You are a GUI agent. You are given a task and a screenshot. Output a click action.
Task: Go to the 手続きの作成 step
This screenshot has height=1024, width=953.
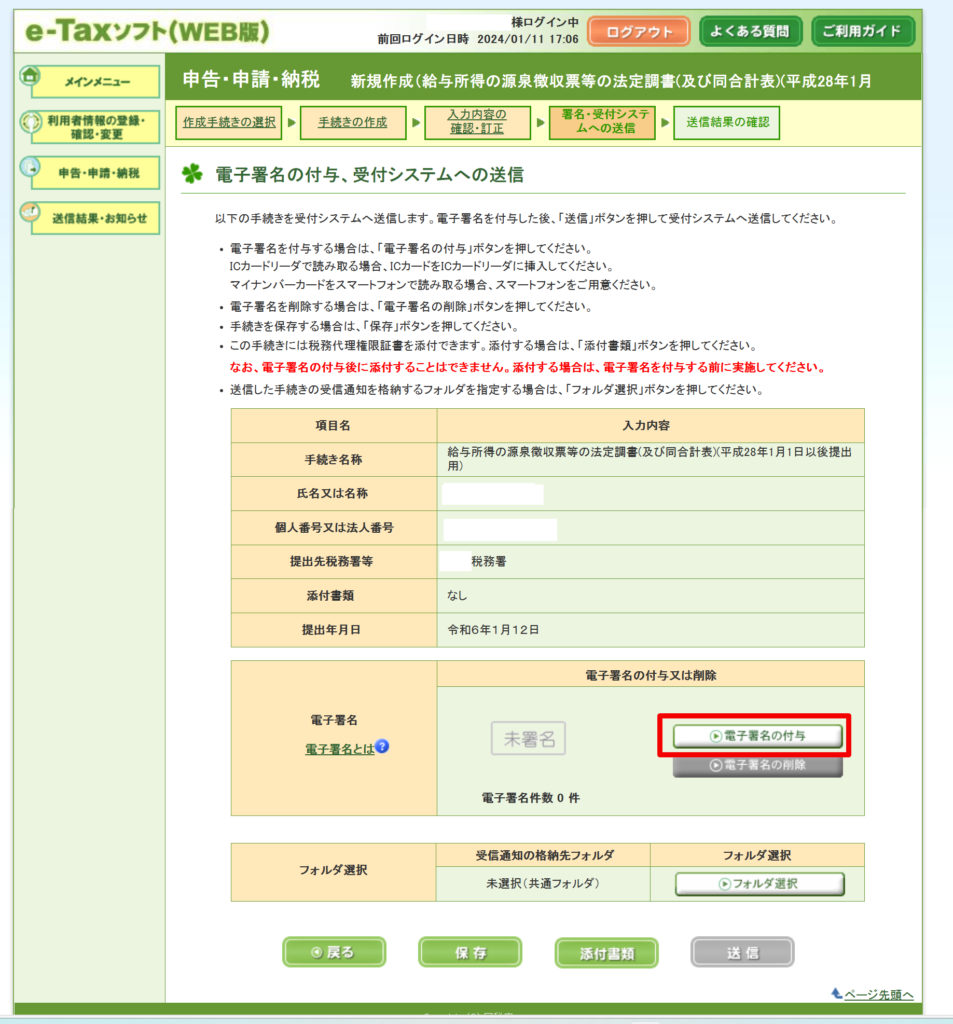coord(353,122)
